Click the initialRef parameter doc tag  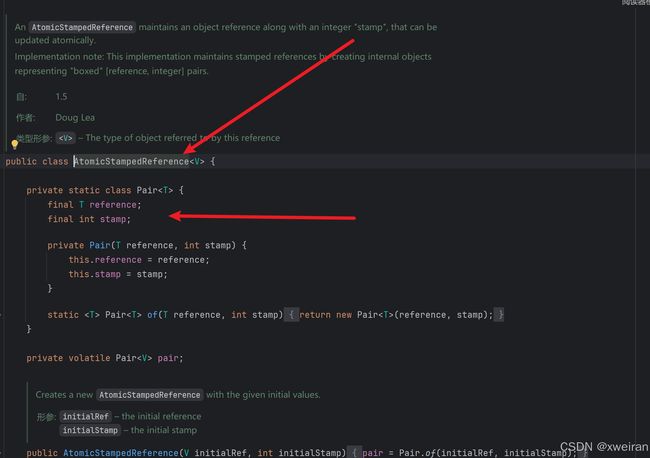85,417
